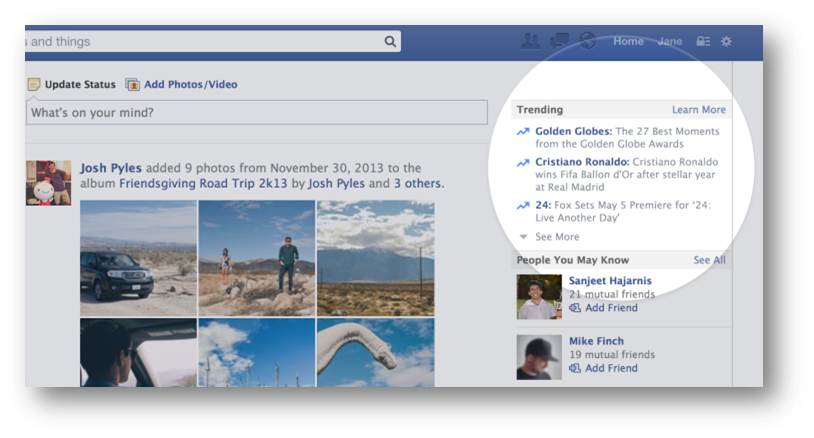Viewport: 814px width, 438px height.
Task: Click the top search box field
Action: pyautogui.click(x=212, y=42)
